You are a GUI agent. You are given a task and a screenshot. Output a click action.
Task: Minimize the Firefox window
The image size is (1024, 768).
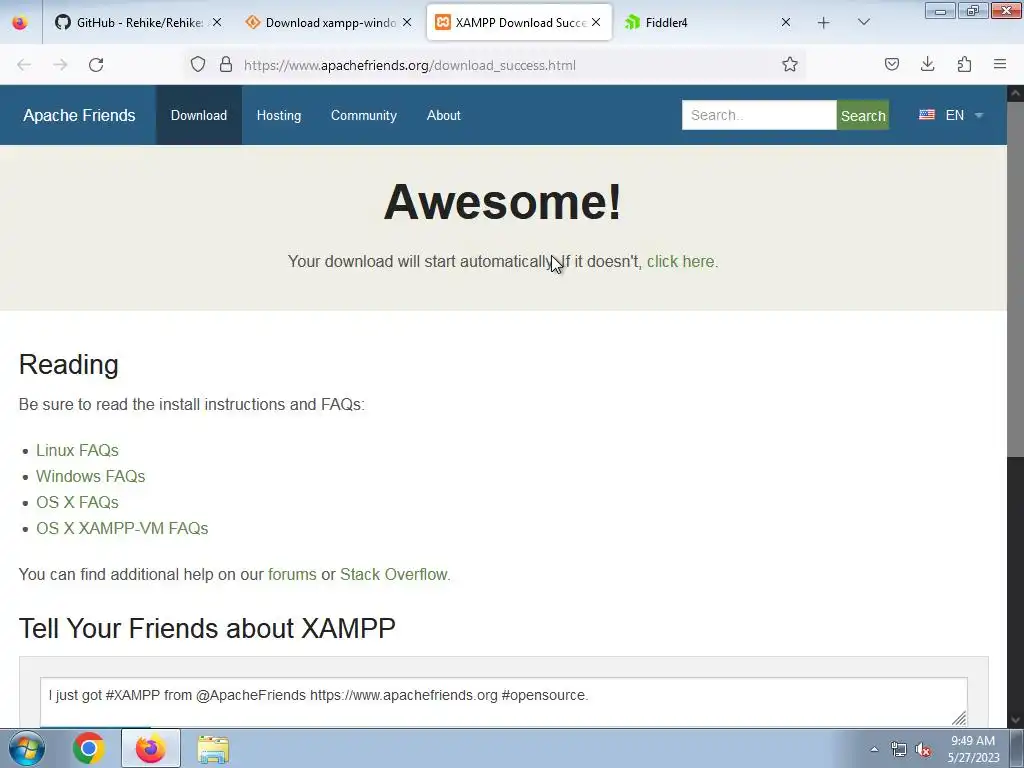[940, 11]
